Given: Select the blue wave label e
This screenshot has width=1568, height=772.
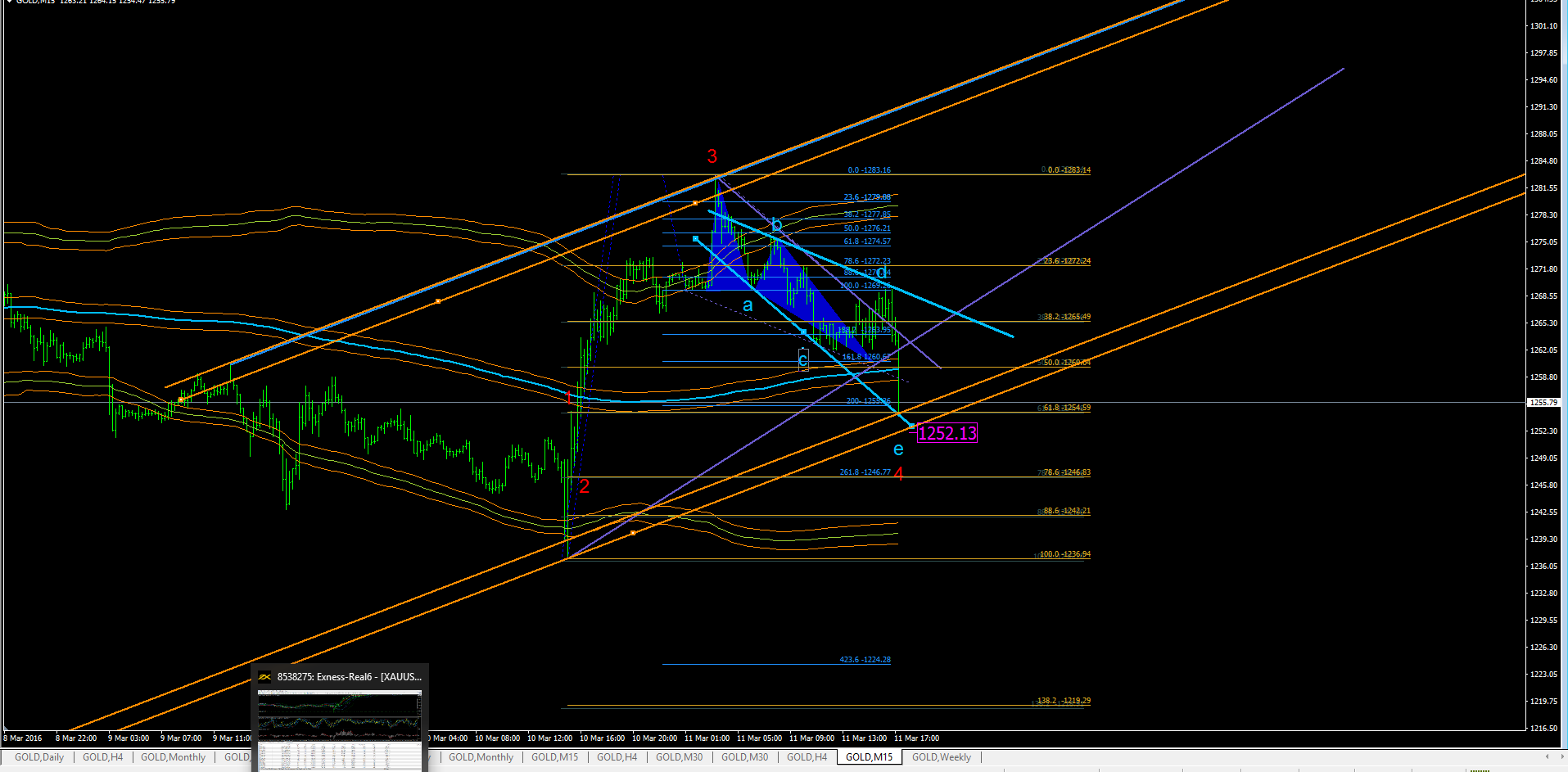Looking at the screenshot, I should 898,449.
